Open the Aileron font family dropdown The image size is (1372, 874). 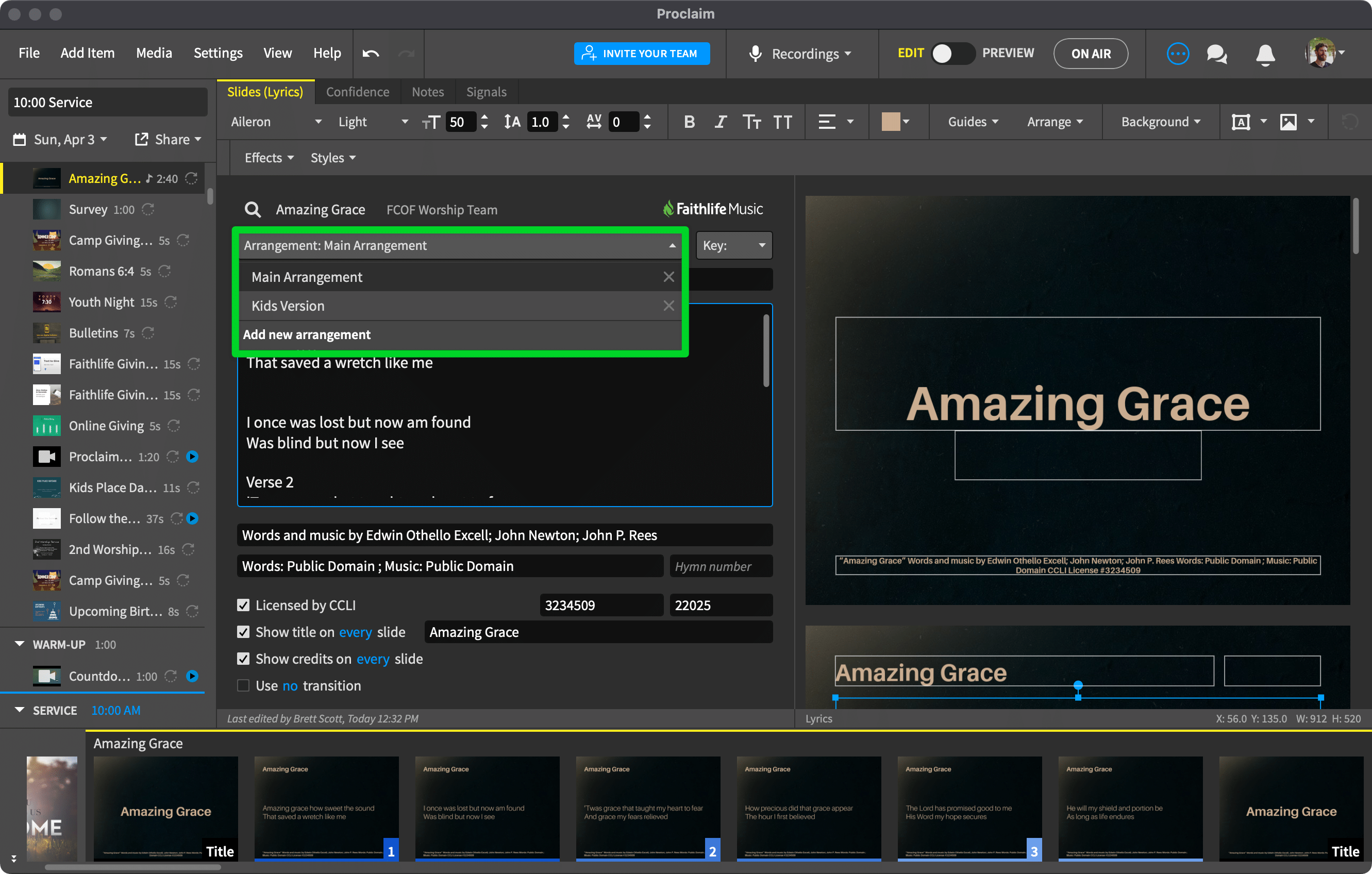(x=276, y=121)
